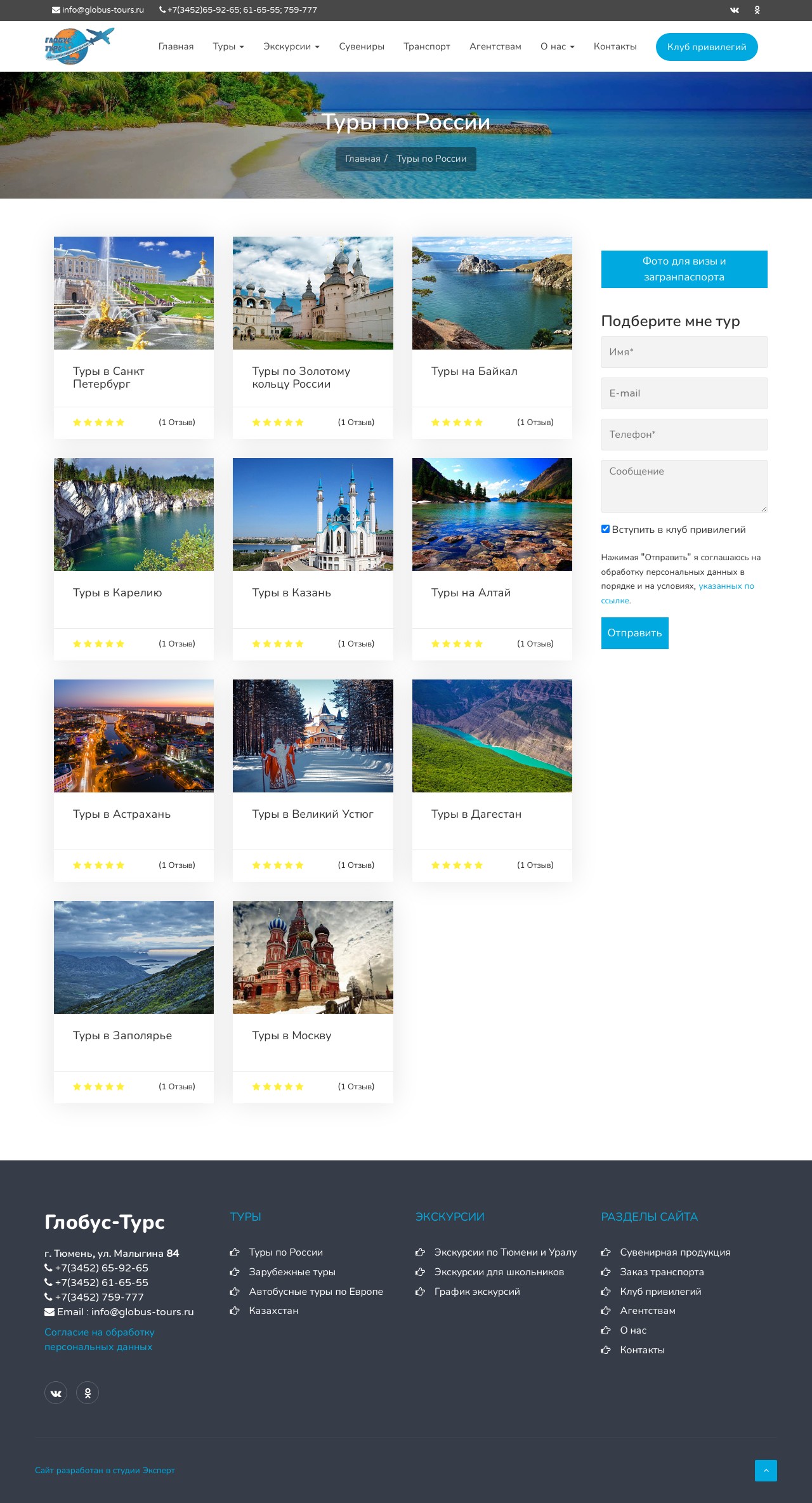Viewport: 812px width, 1503px height.
Task: Open the Зарубежные туры footer link
Action: click(292, 1271)
